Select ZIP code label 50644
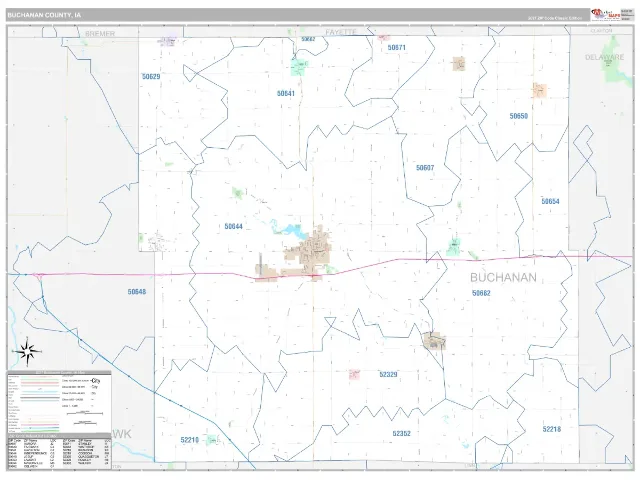This screenshot has width=640, height=480. (x=233, y=226)
